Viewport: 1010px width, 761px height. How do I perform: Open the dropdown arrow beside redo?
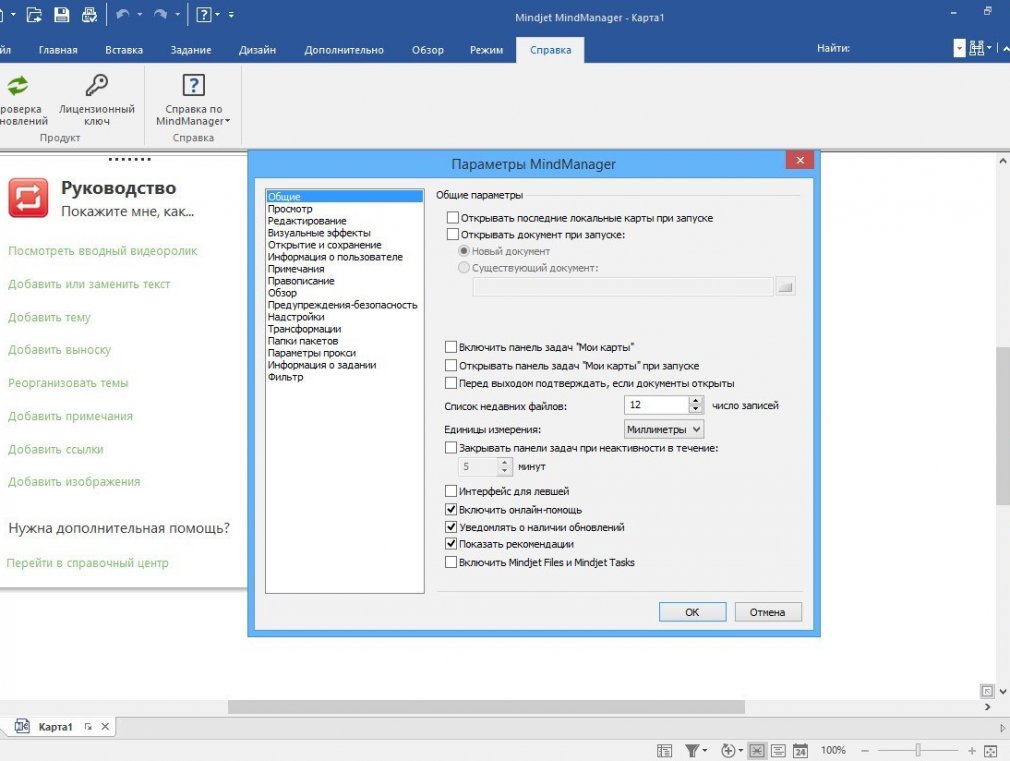[x=177, y=14]
